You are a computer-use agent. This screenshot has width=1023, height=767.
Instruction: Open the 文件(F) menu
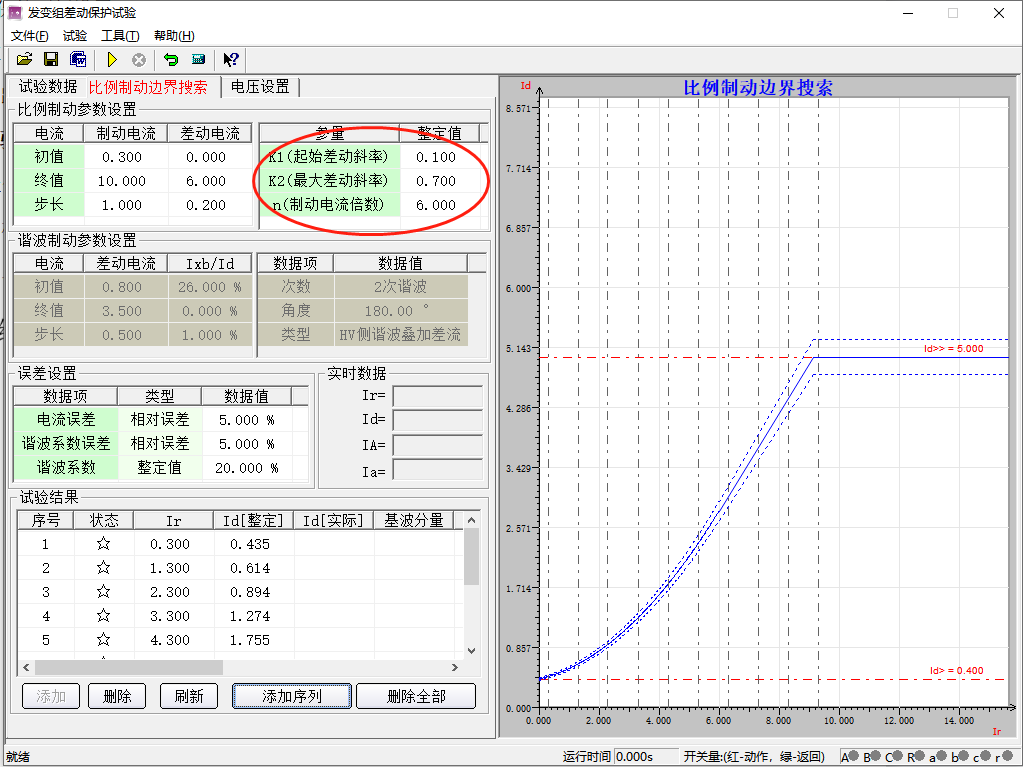click(x=29, y=36)
